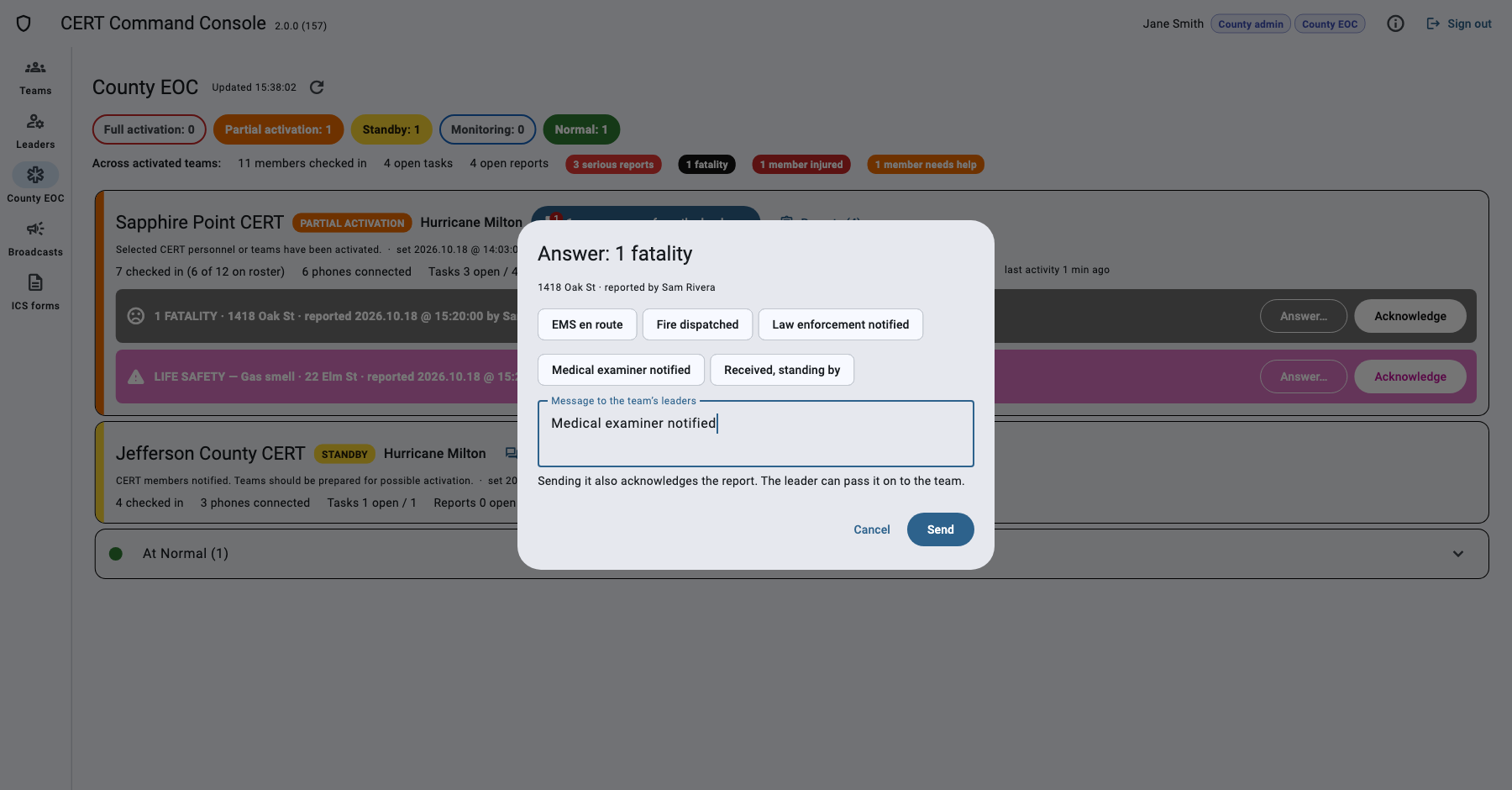
Task: Click the 1 fatality badge
Action: tap(706, 165)
